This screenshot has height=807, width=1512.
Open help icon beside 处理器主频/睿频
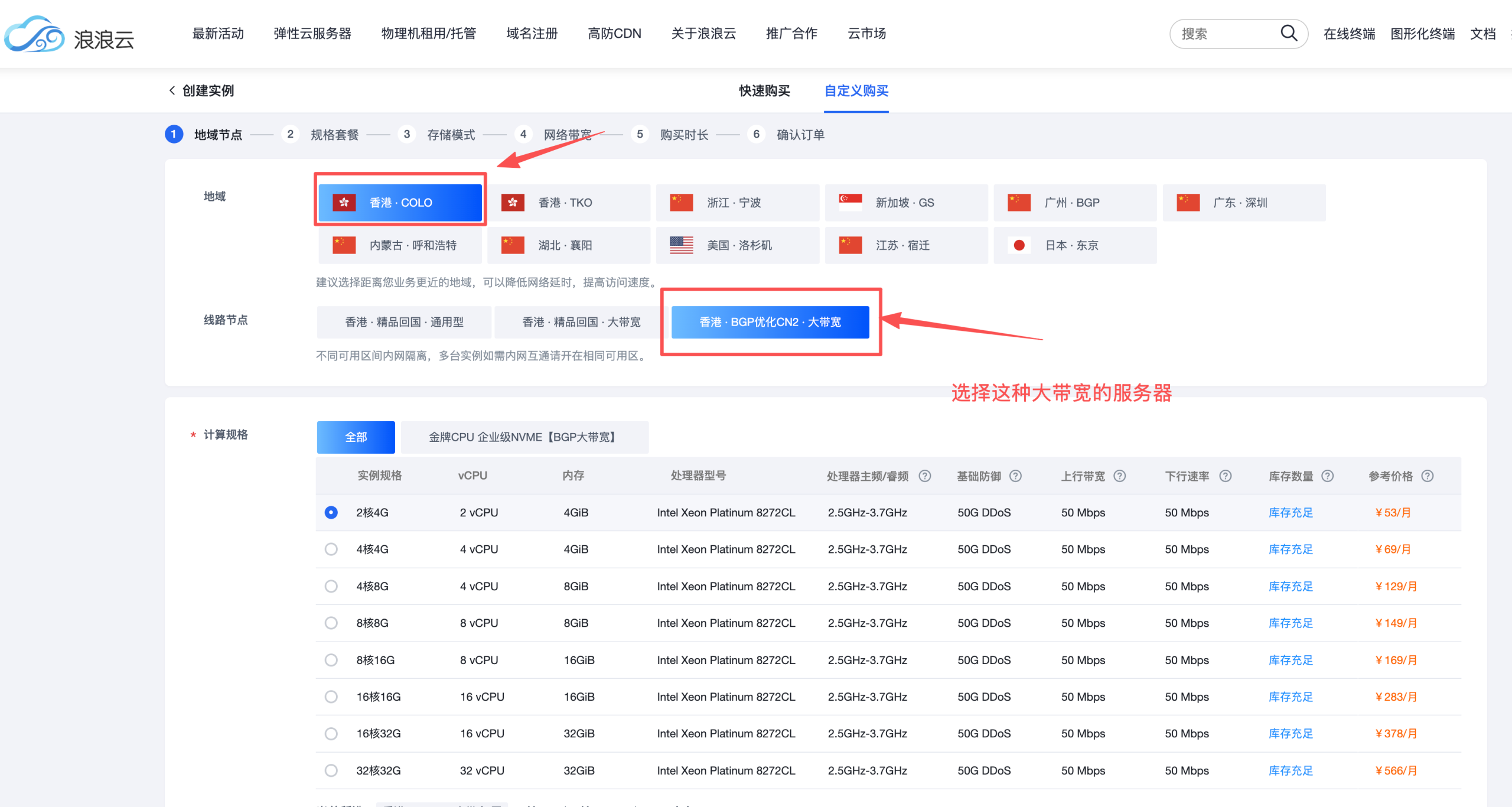click(925, 476)
